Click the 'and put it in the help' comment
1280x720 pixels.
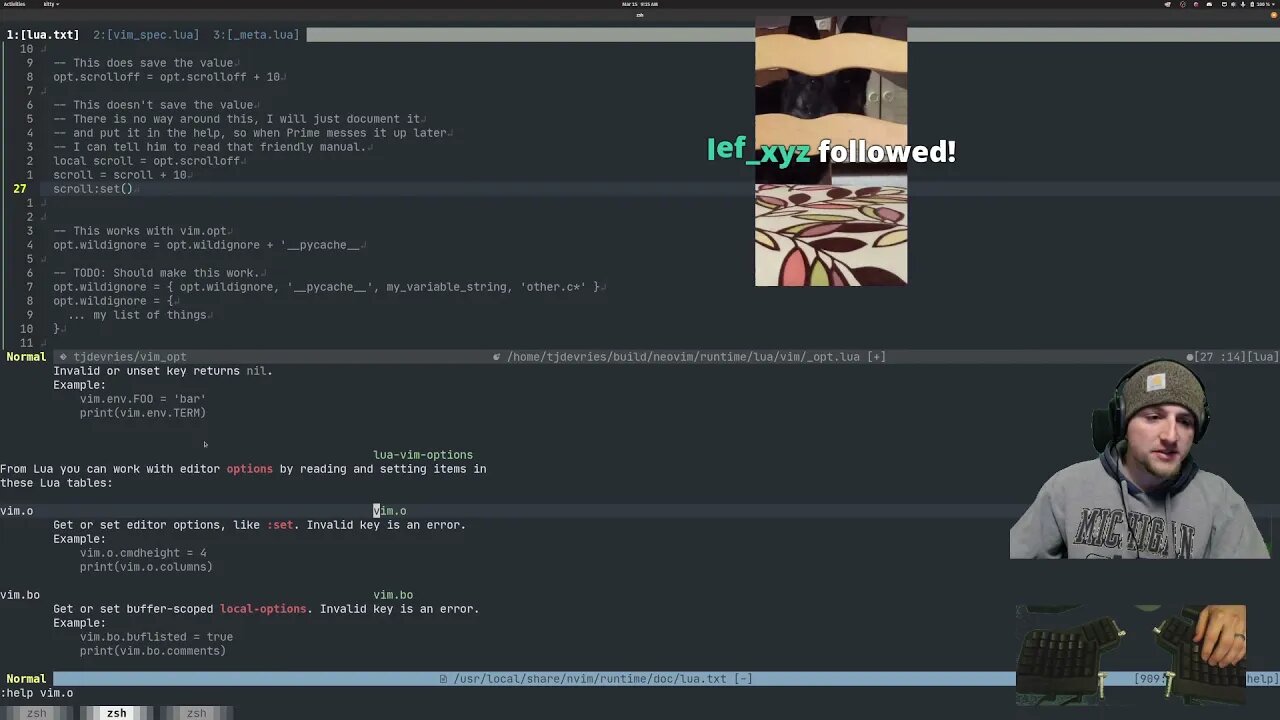click(250, 133)
